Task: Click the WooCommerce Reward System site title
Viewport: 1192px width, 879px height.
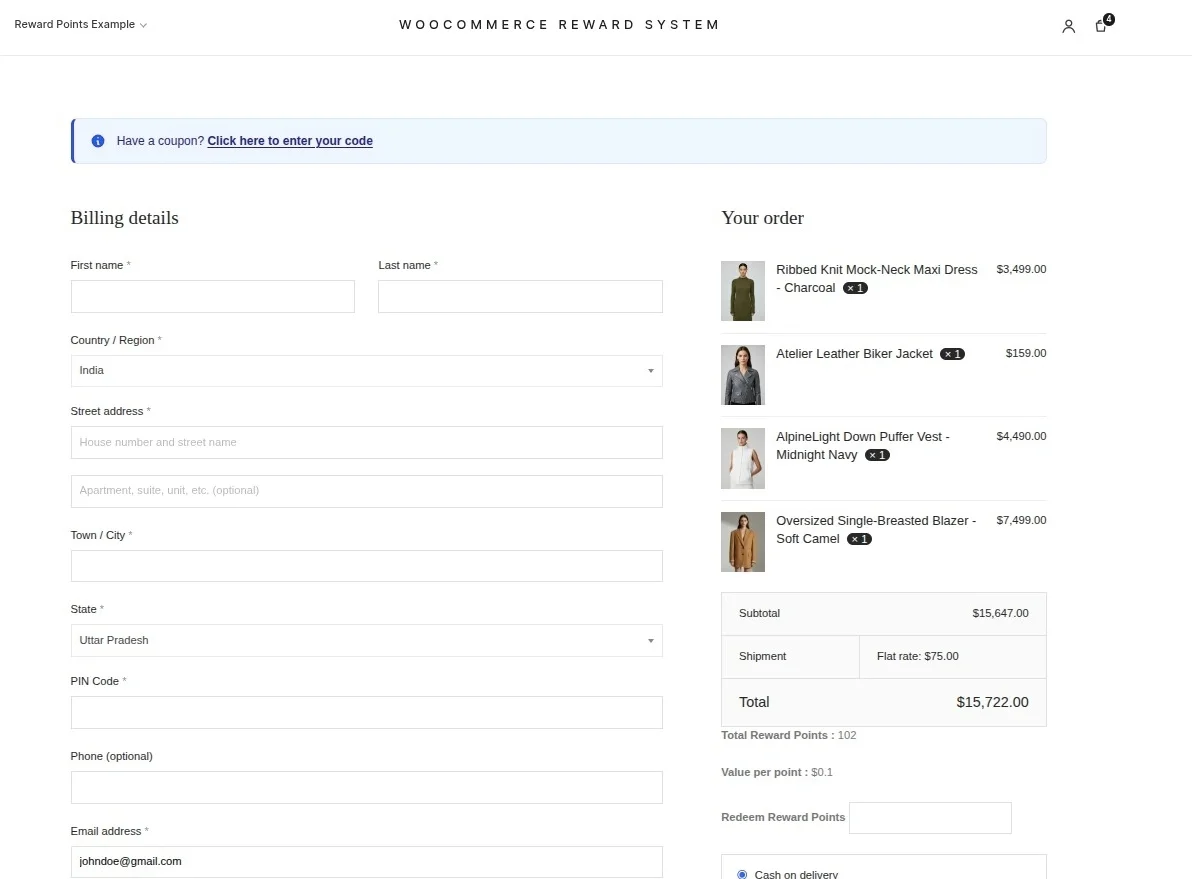Action: 559,24
